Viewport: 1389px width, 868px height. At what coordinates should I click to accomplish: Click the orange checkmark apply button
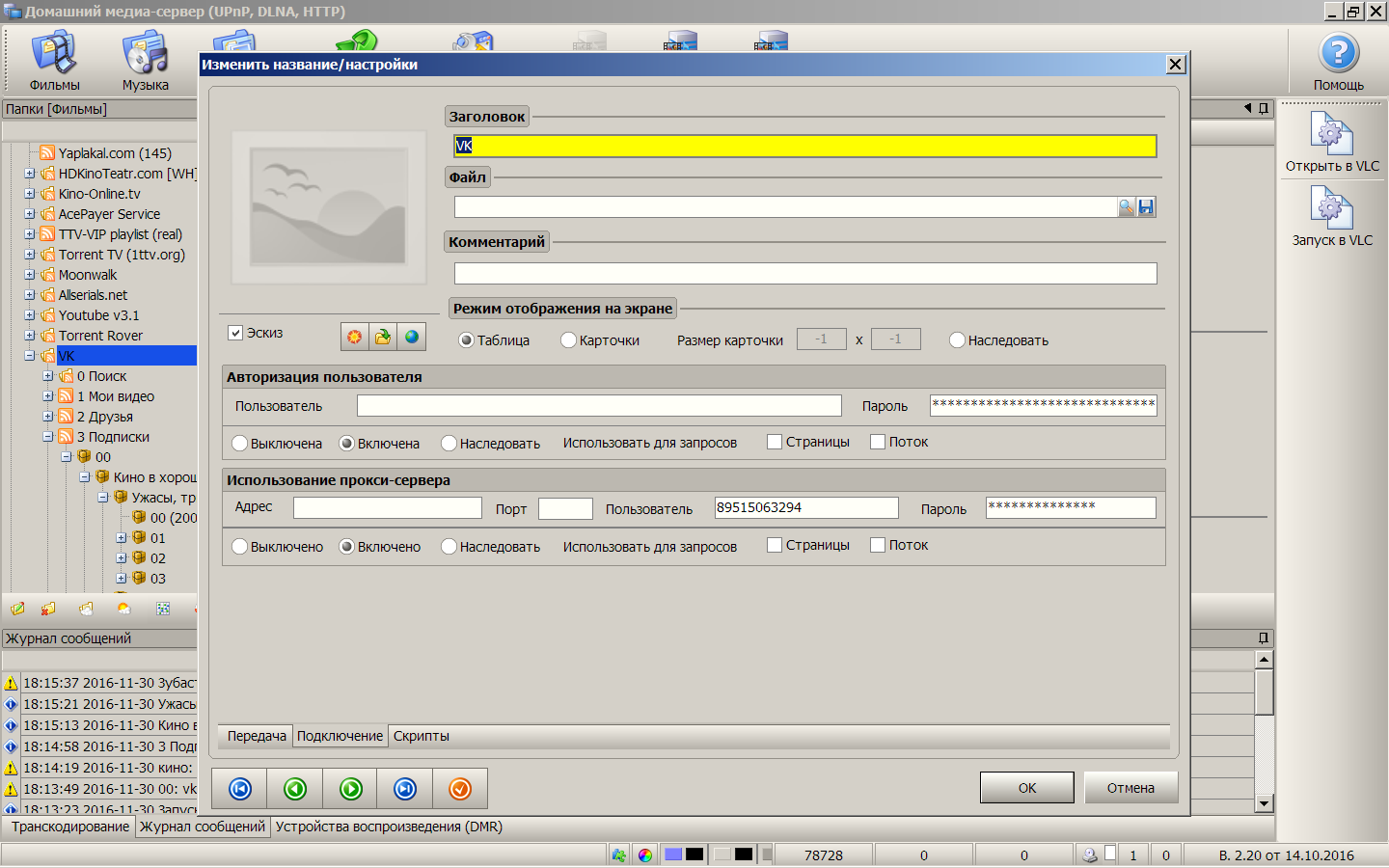(460, 789)
